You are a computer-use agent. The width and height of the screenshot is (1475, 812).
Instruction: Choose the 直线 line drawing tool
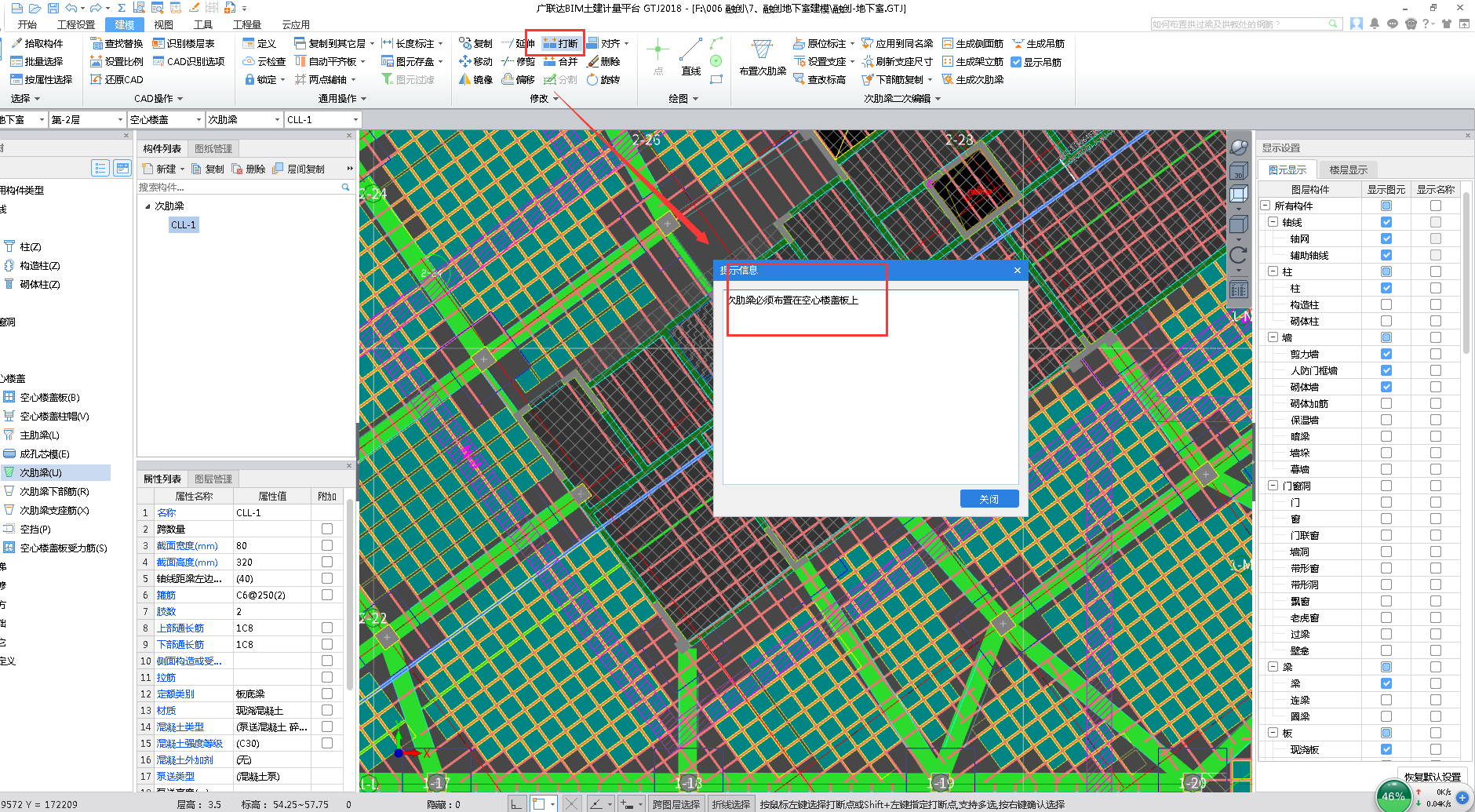click(691, 57)
